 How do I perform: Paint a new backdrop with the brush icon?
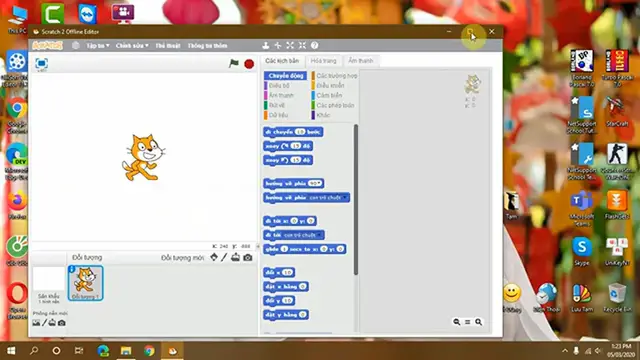(x=44, y=323)
